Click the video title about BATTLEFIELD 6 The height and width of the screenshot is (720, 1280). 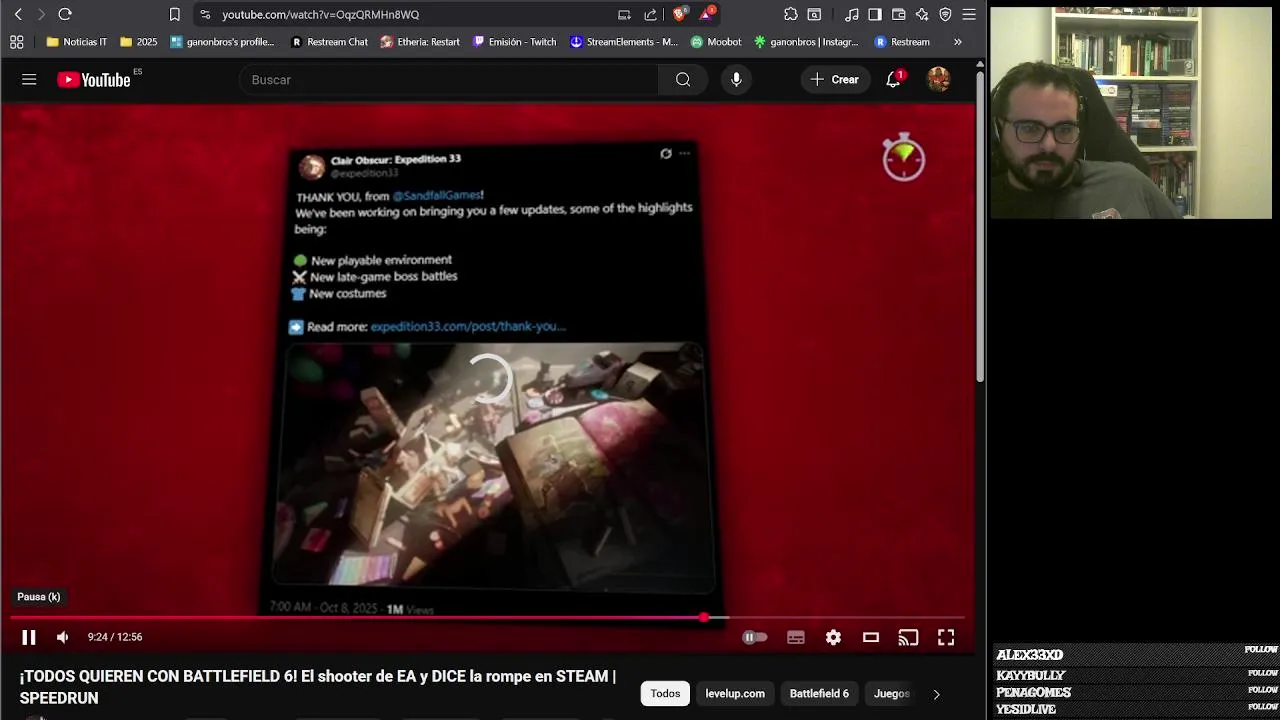point(318,687)
